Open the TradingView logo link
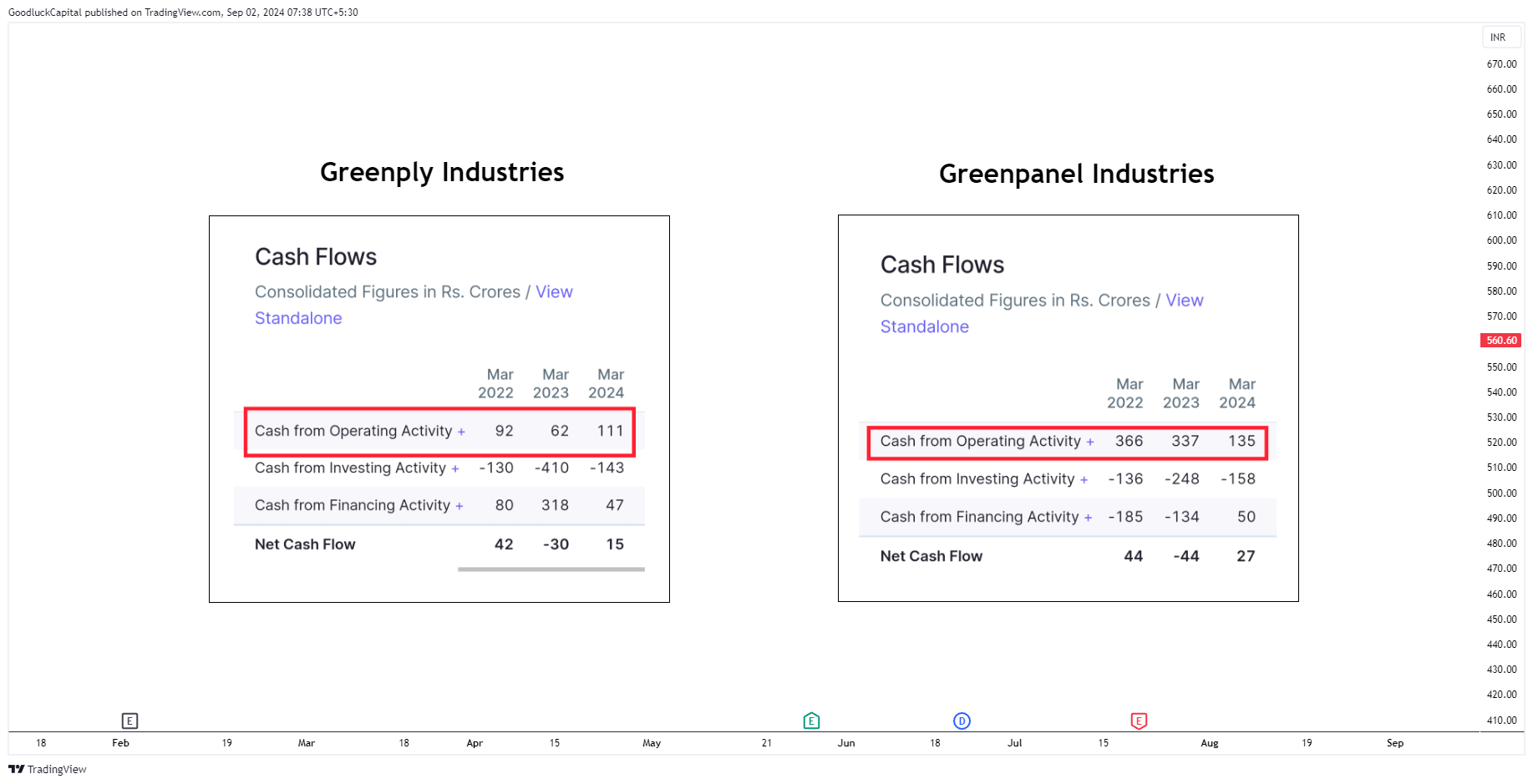Screen dimensions: 1533x784 [48, 769]
